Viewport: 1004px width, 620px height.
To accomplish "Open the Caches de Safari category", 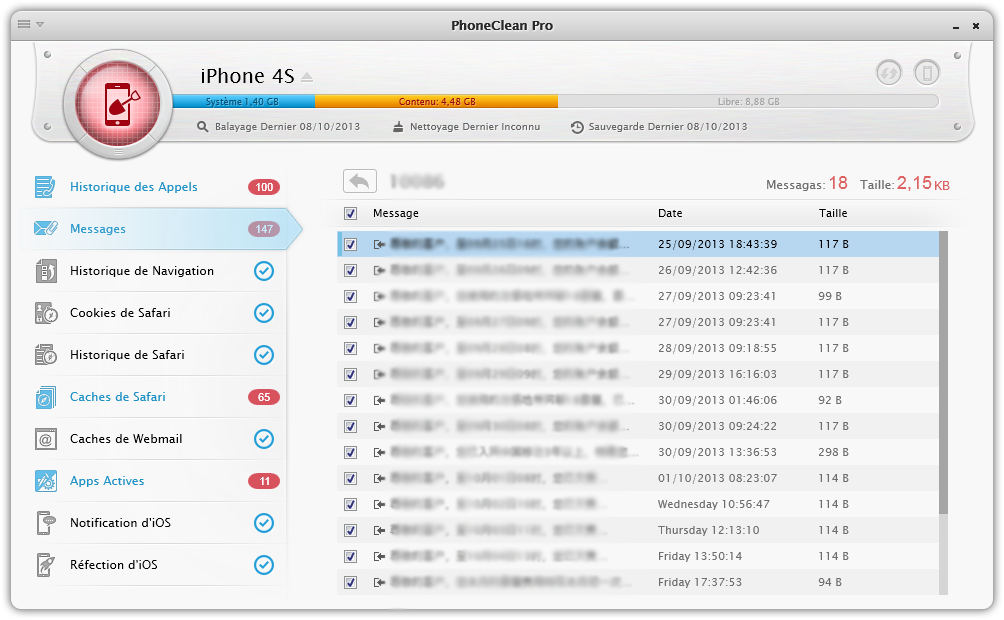I will (x=156, y=397).
